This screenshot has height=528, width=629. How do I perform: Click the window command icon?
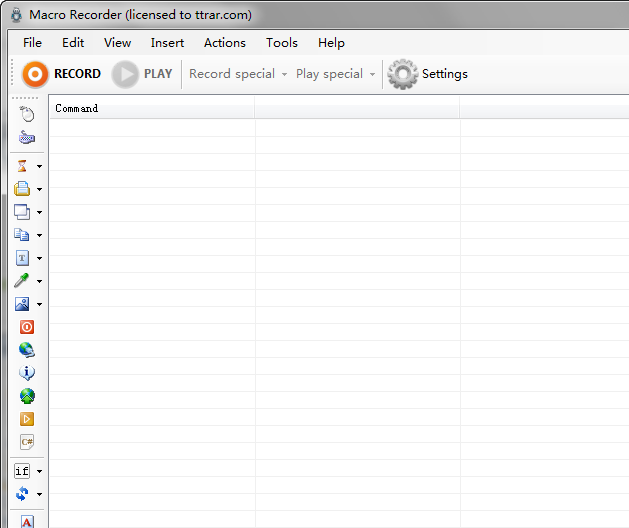pos(22,212)
